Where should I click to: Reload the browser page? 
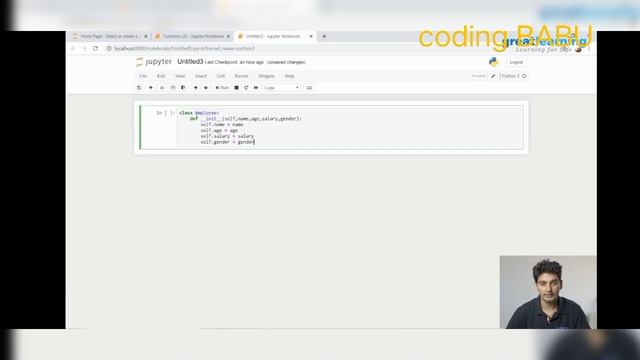96,48
